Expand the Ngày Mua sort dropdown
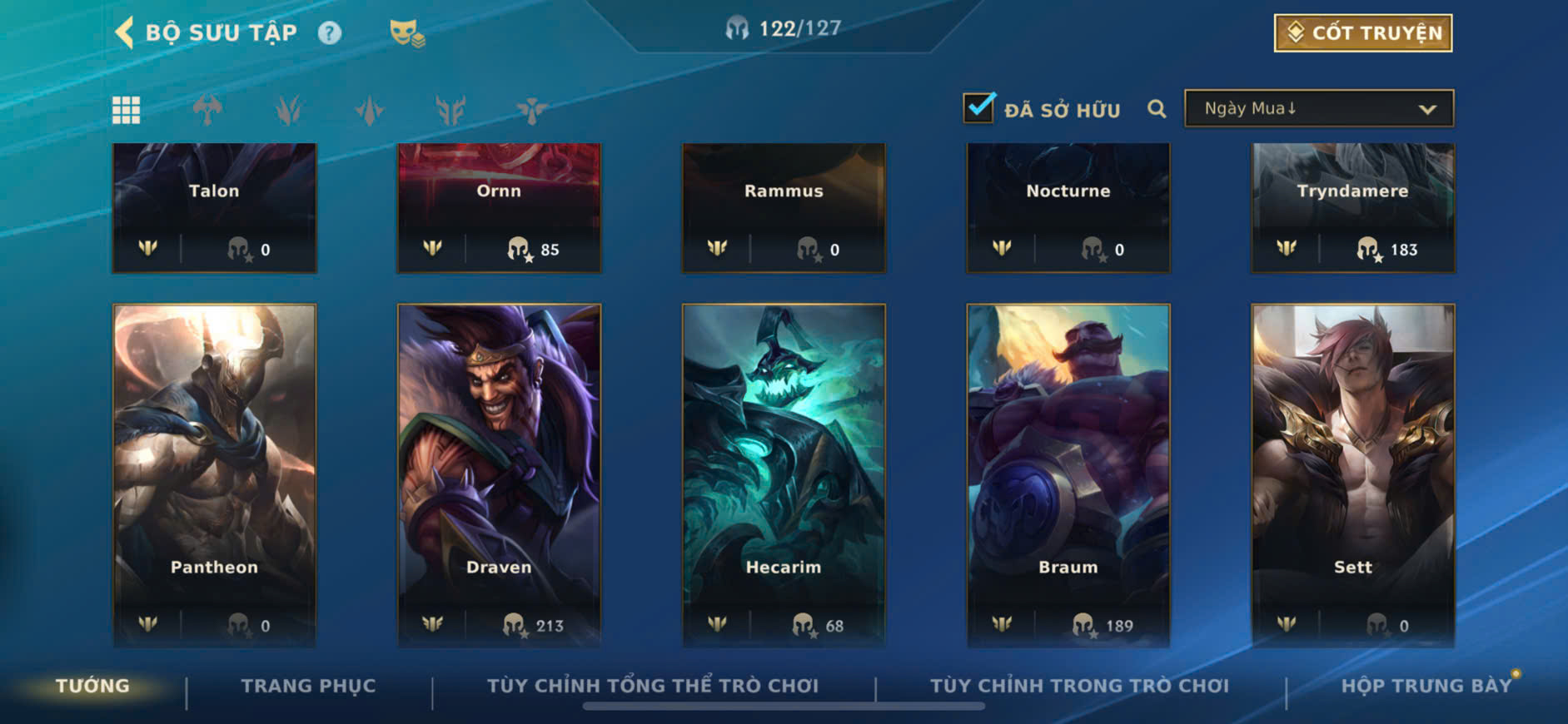Screen dimensions: 1568x724 pos(1319,109)
